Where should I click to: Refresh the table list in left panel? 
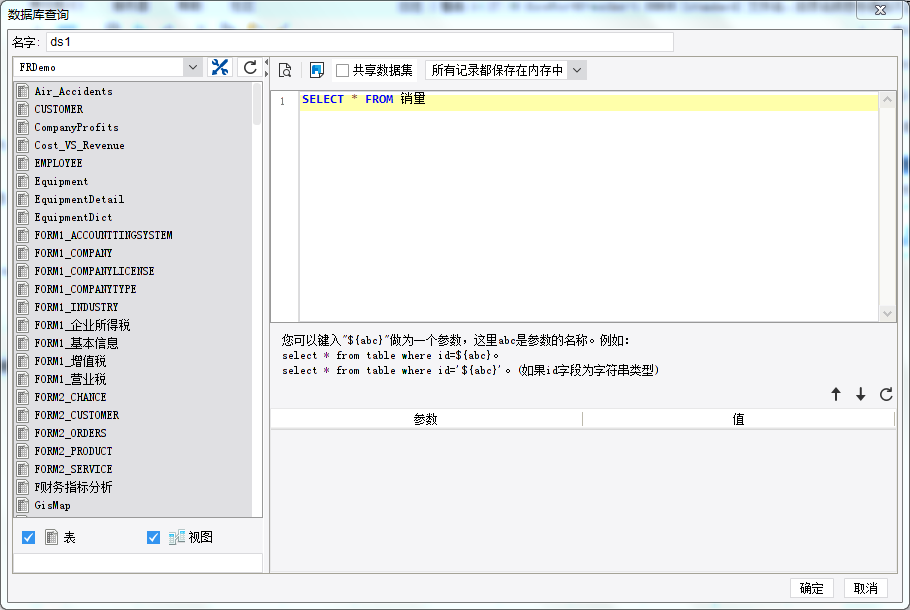250,67
